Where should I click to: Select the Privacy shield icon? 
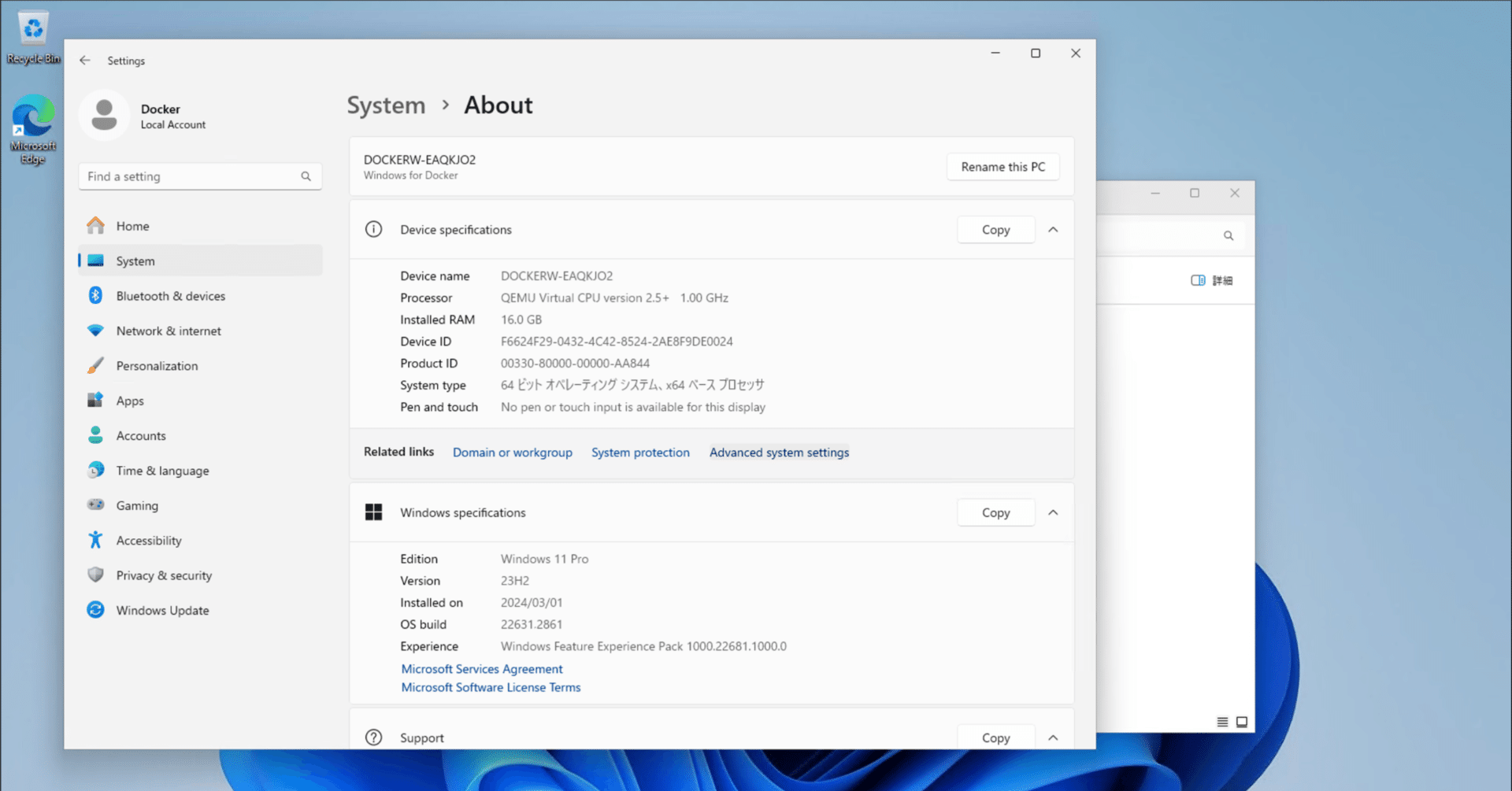pyautogui.click(x=95, y=575)
